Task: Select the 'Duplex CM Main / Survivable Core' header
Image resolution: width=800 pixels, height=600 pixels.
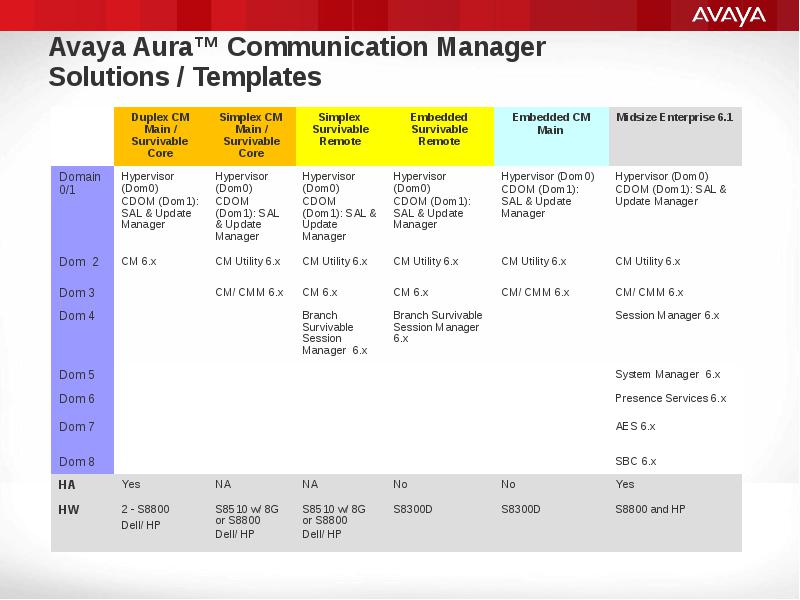Action: (160, 136)
